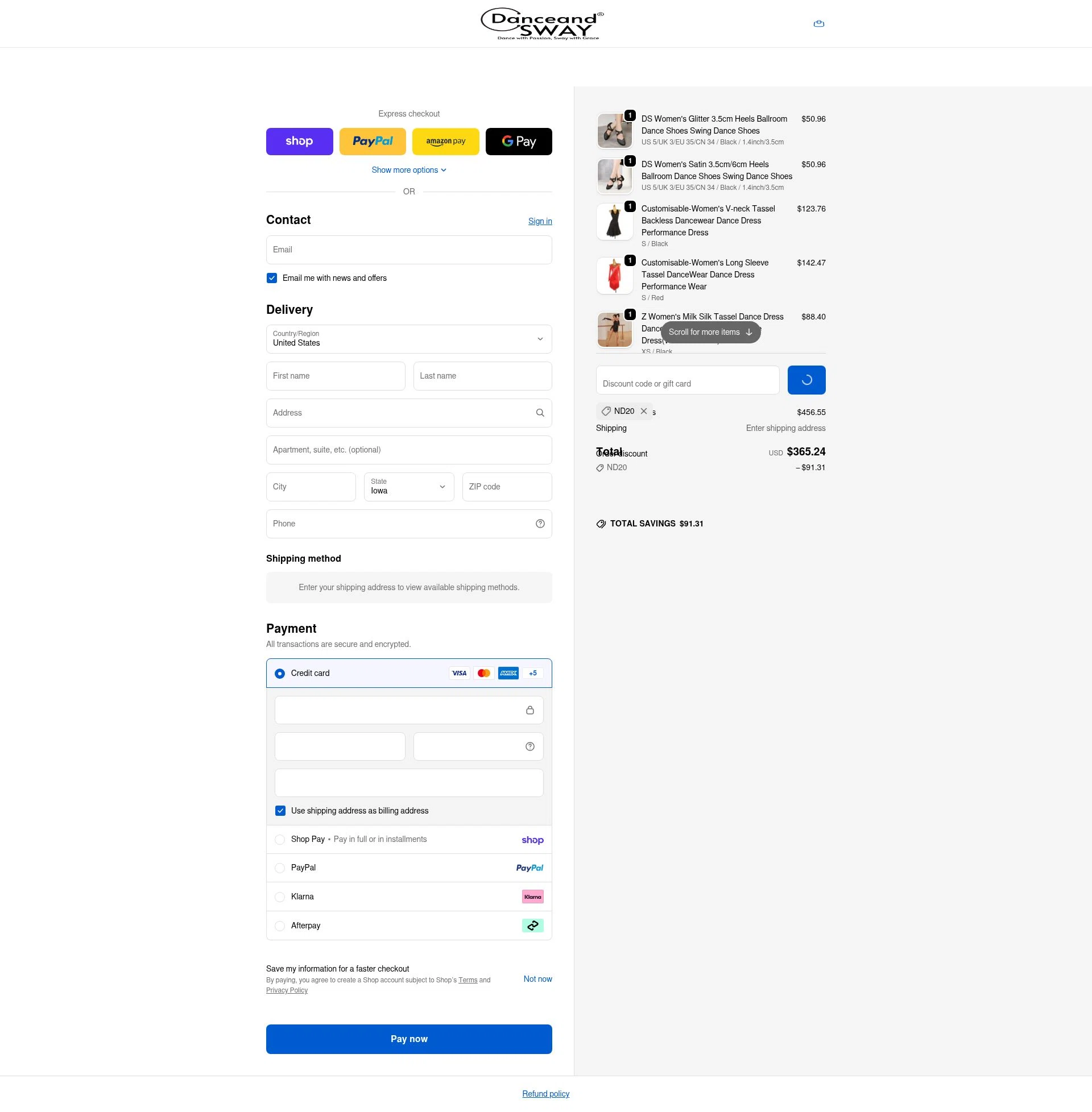Open the cart icon in the header
The height and width of the screenshot is (1112, 1092).
818,23
